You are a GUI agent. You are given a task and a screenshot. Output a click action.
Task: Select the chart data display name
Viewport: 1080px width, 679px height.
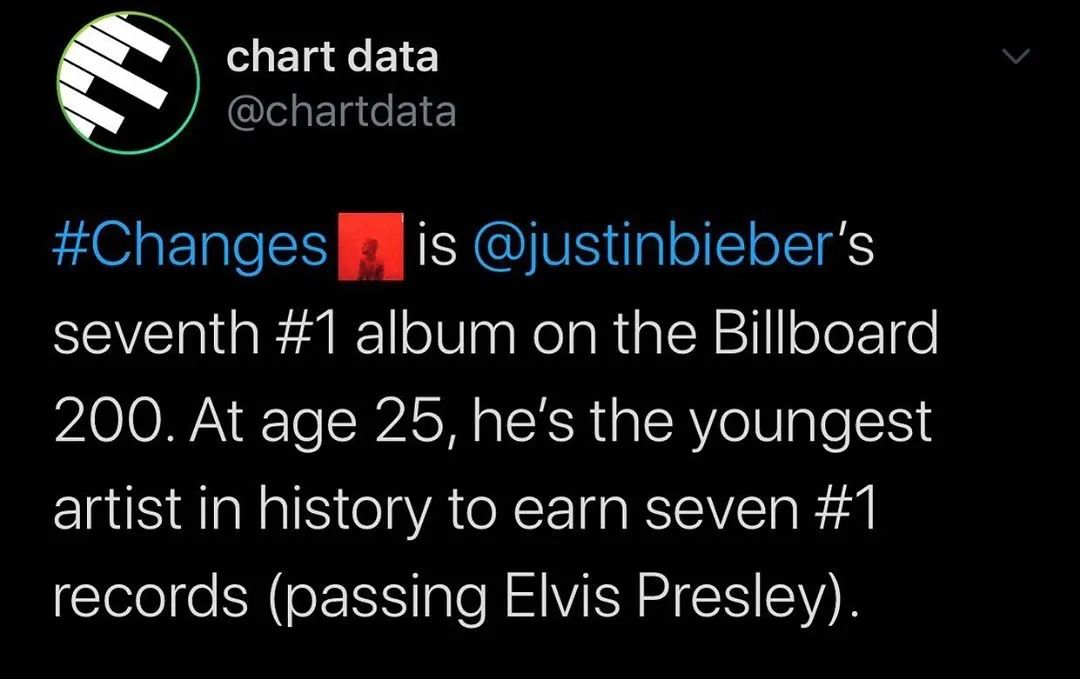click(x=331, y=57)
